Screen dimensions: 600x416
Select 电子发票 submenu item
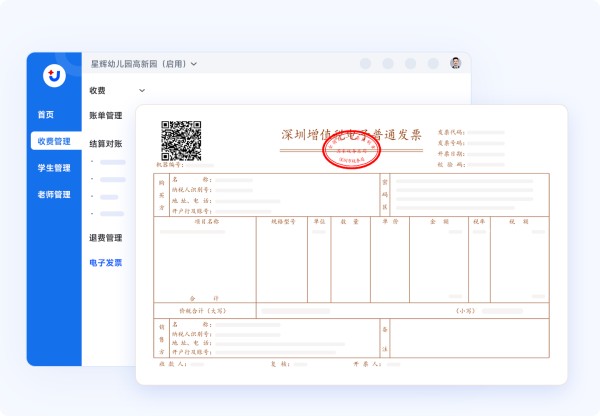coord(106,263)
